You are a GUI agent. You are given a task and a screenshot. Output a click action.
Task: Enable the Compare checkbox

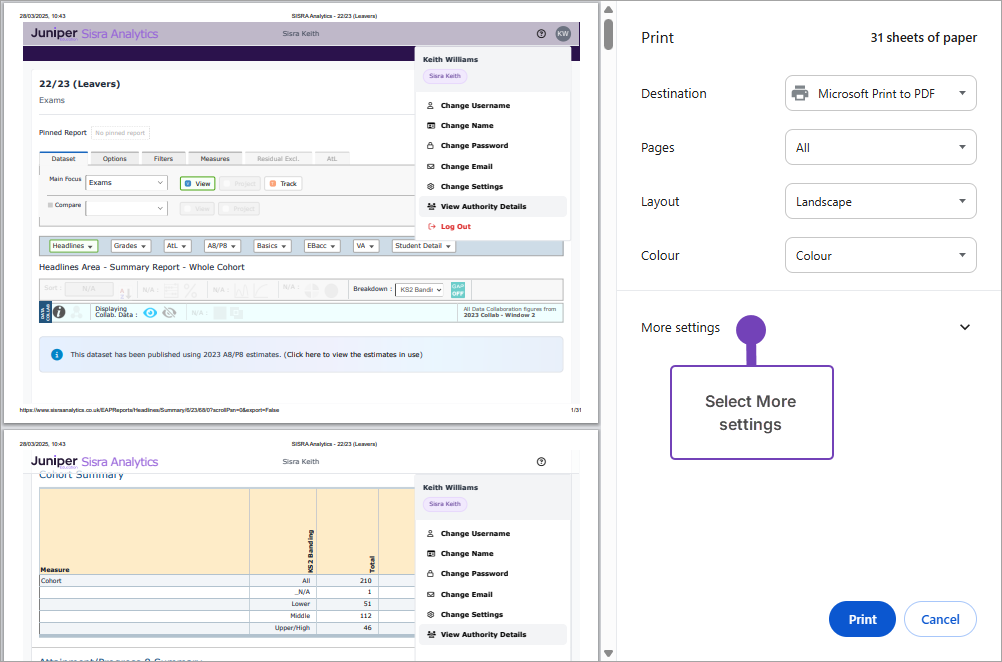50,205
